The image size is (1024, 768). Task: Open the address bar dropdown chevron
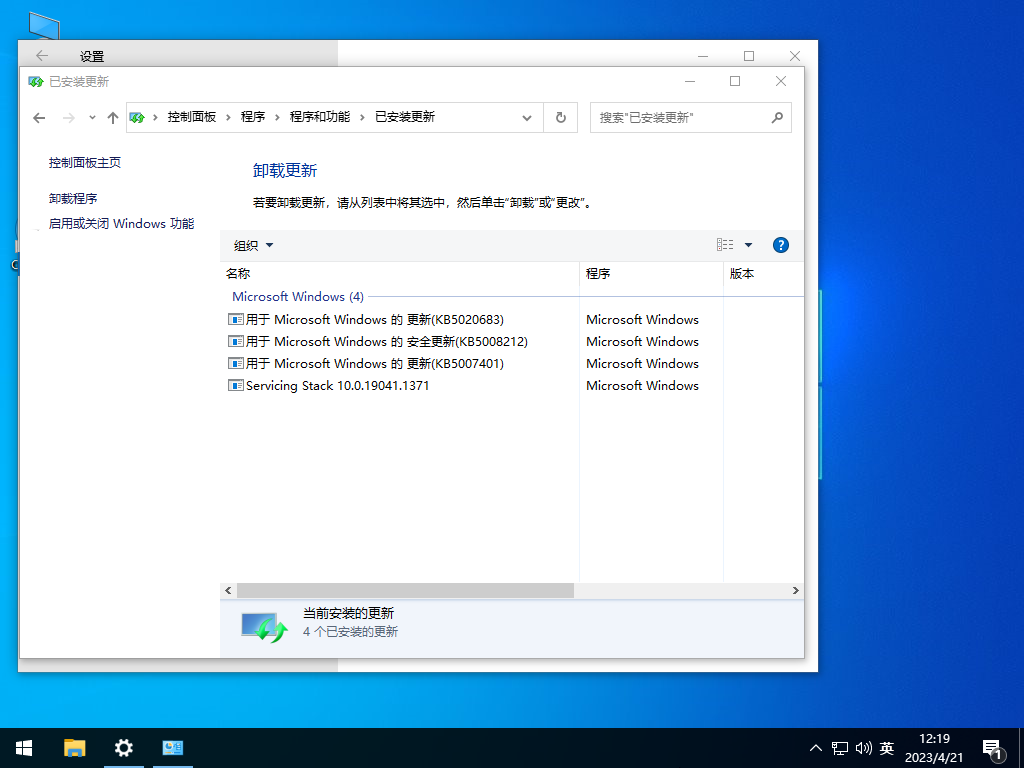pyautogui.click(x=527, y=117)
